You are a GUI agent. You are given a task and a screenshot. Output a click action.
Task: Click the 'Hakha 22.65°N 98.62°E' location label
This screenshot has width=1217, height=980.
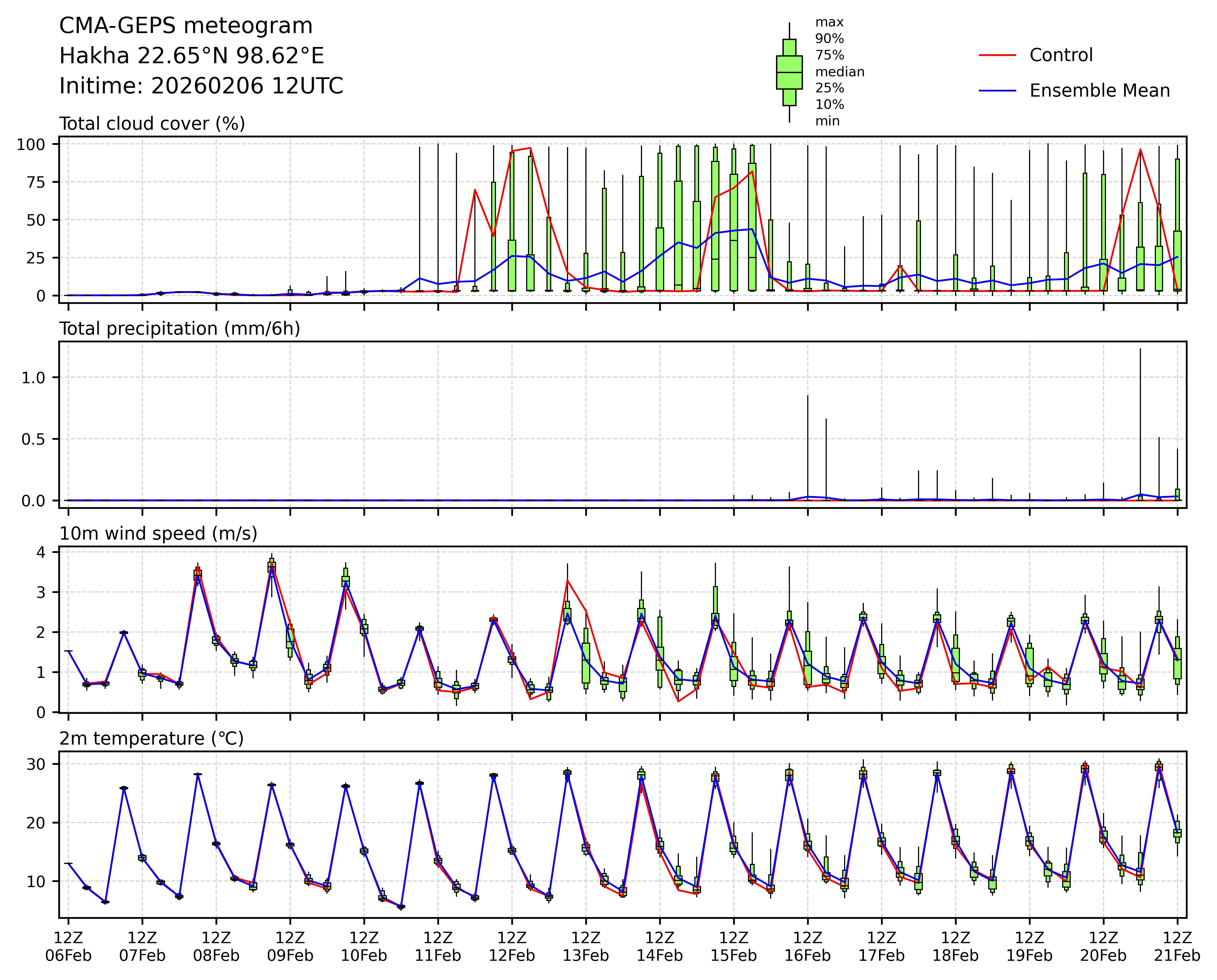(x=191, y=56)
